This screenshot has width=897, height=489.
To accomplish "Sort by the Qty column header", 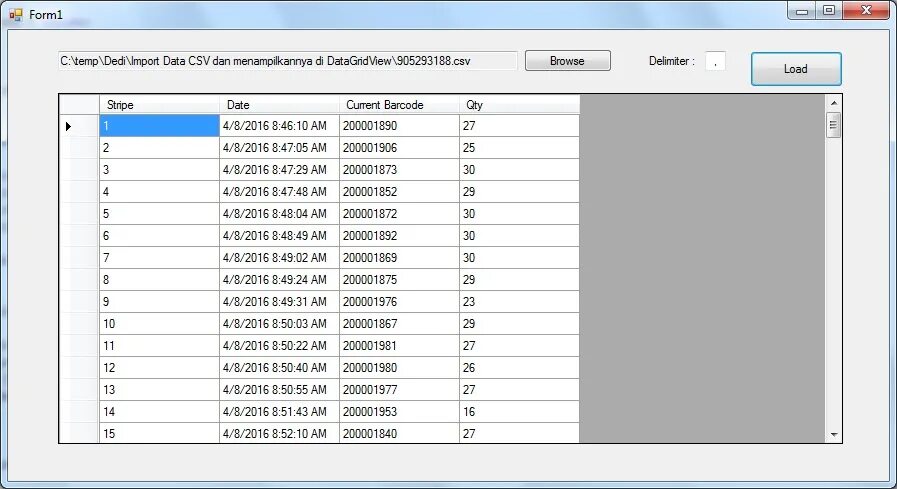I will (x=519, y=105).
